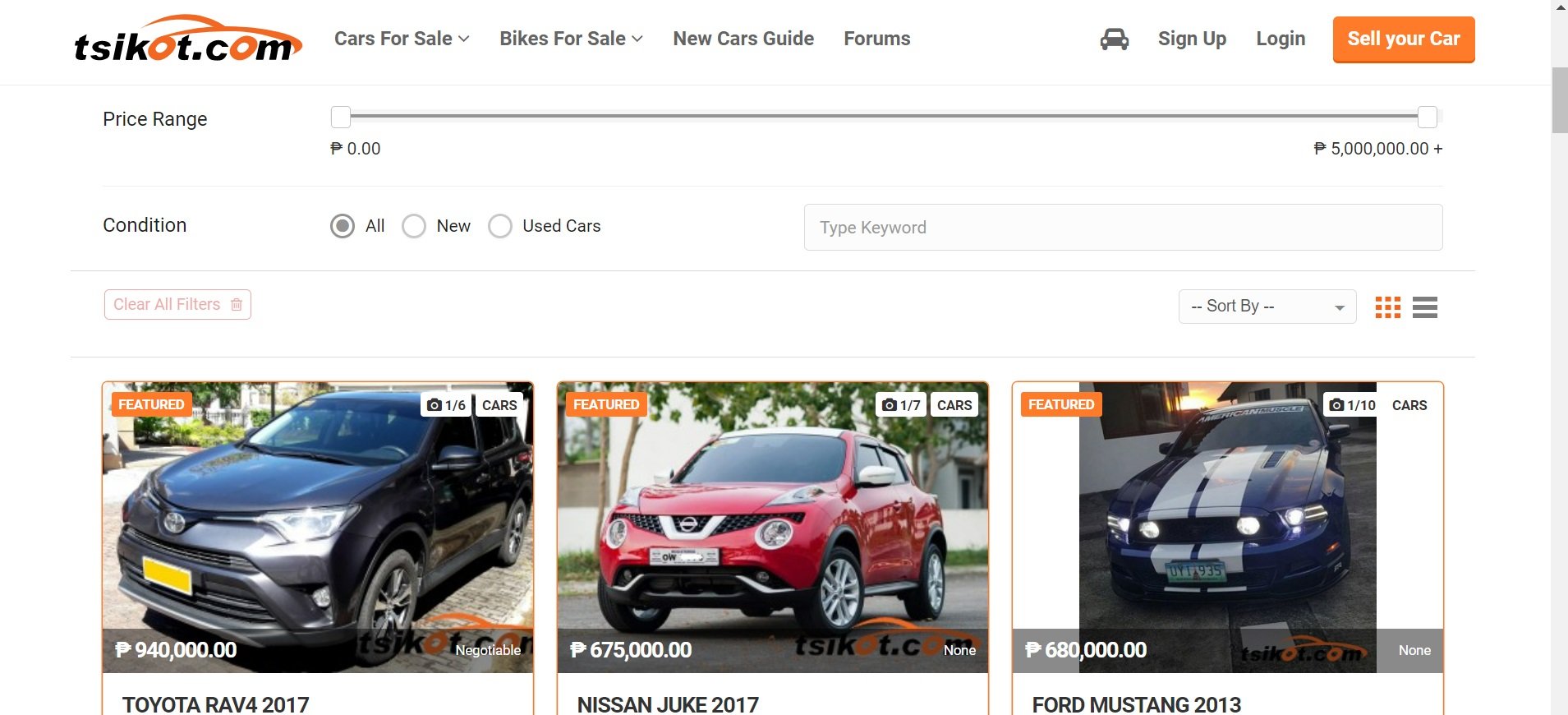Switch to grid view layout icon
Image resolution: width=1568 pixels, height=715 pixels.
click(x=1388, y=307)
